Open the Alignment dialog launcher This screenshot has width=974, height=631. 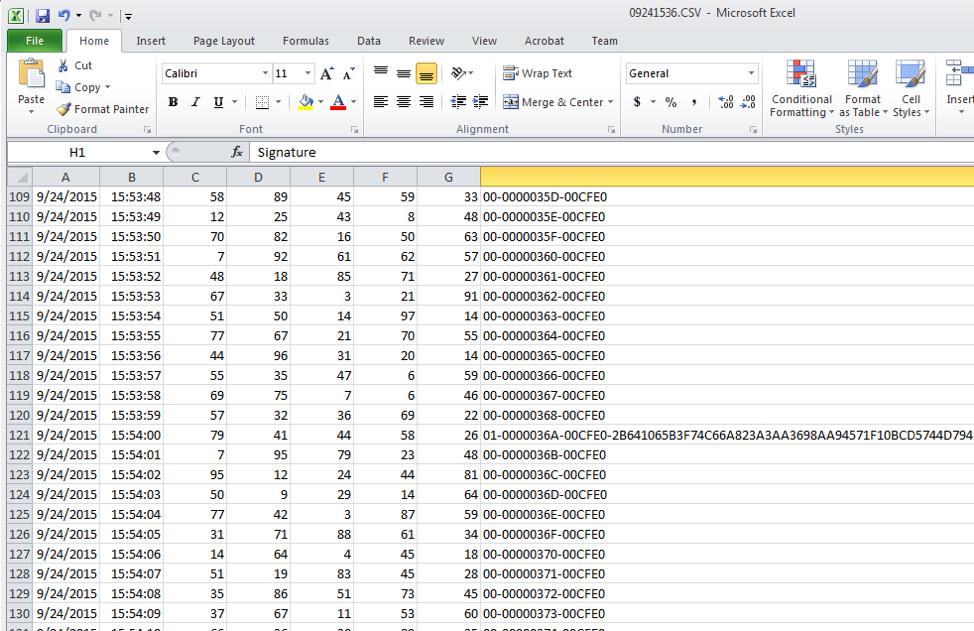click(x=611, y=130)
